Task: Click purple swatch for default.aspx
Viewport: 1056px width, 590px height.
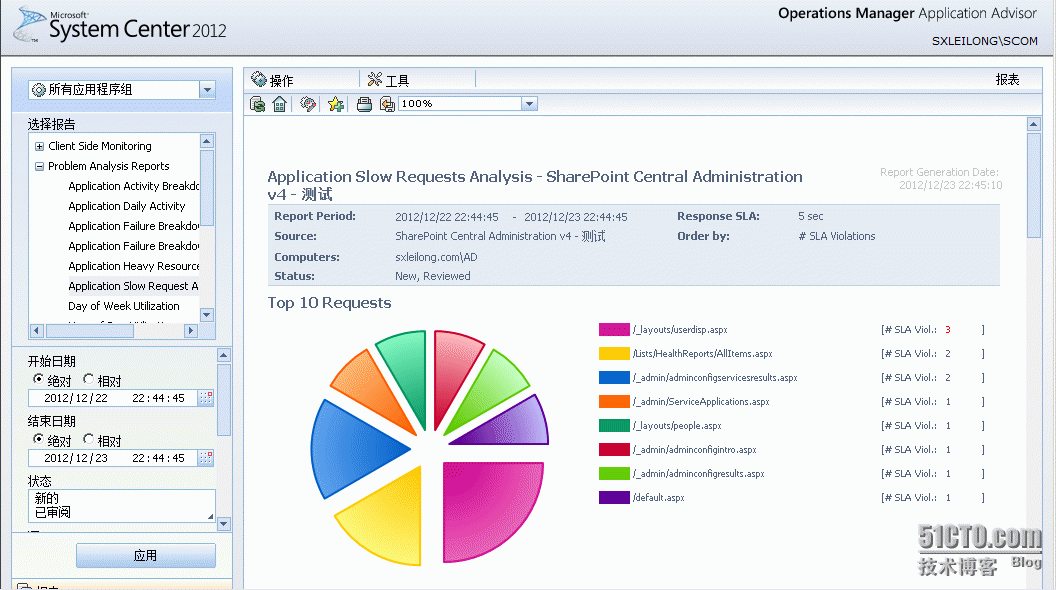Action: coord(614,497)
